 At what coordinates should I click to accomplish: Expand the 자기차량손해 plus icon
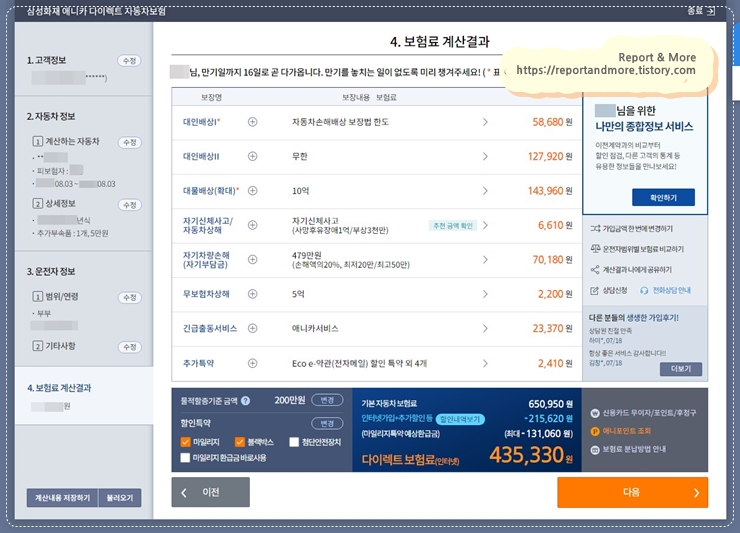[252, 260]
